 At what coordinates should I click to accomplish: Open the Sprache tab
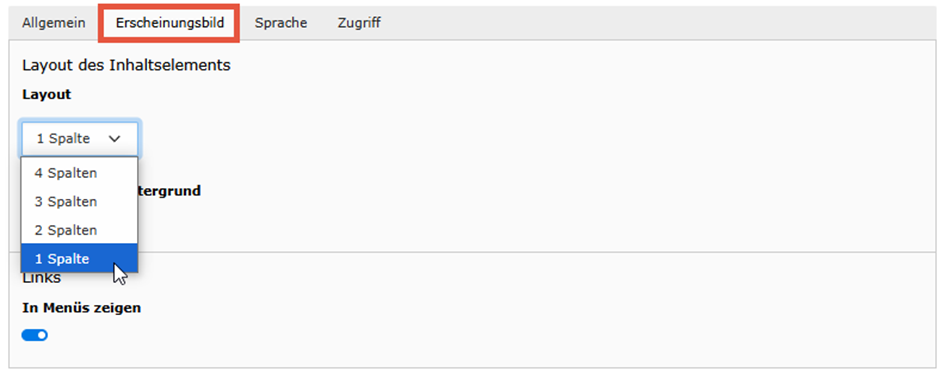click(x=281, y=23)
